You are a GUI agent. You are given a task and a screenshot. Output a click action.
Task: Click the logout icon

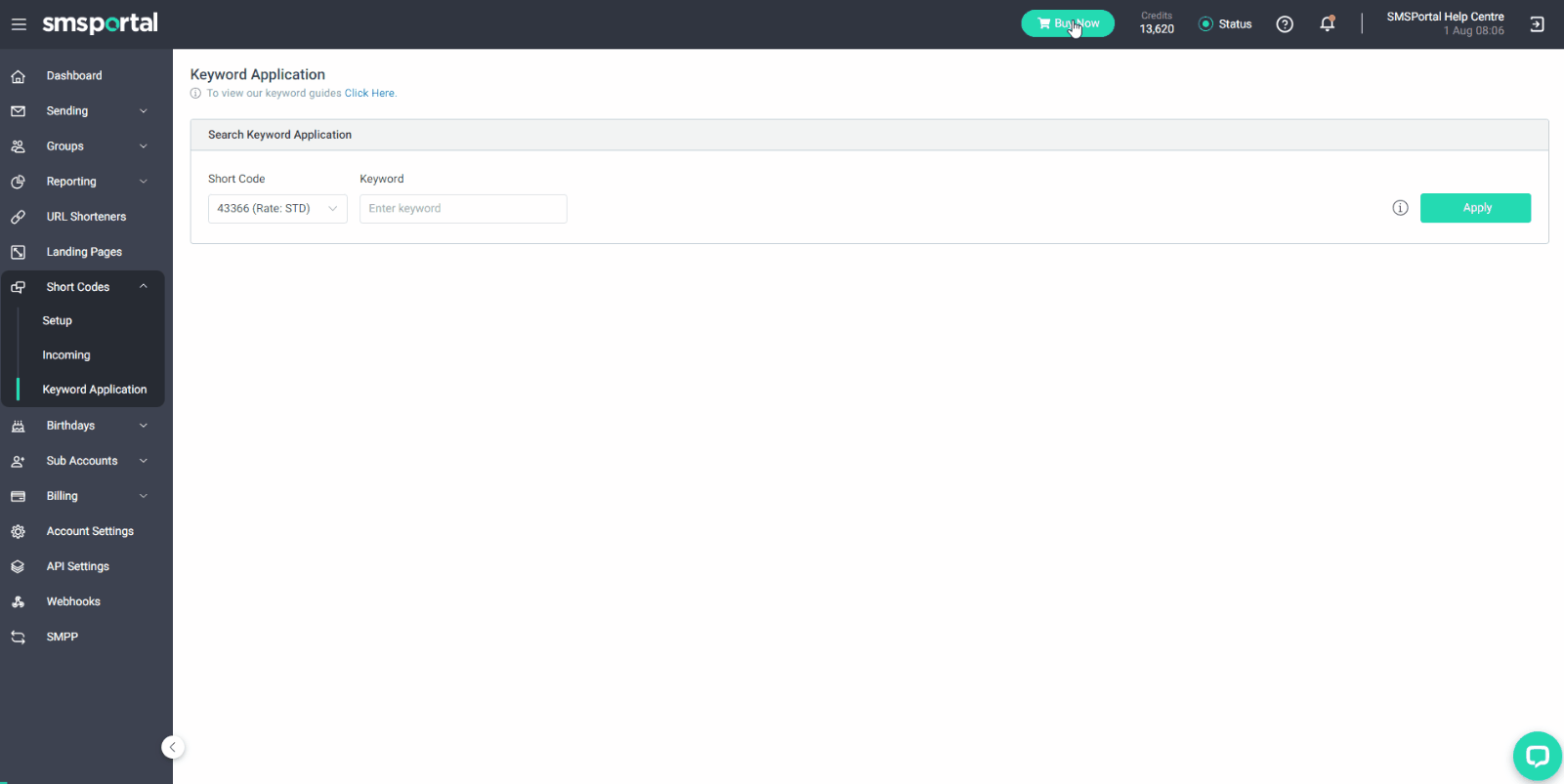pyautogui.click(x=1537, y=24)
